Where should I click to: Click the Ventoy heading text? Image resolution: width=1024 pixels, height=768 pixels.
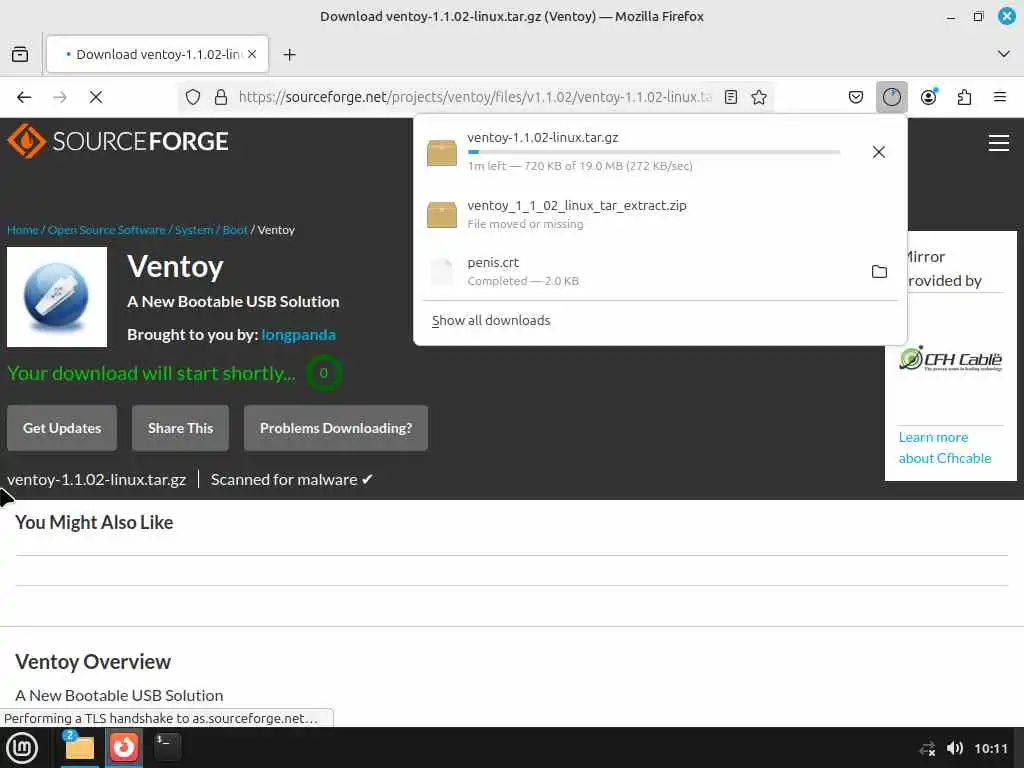pyautogui.click(x=175, y=266)
